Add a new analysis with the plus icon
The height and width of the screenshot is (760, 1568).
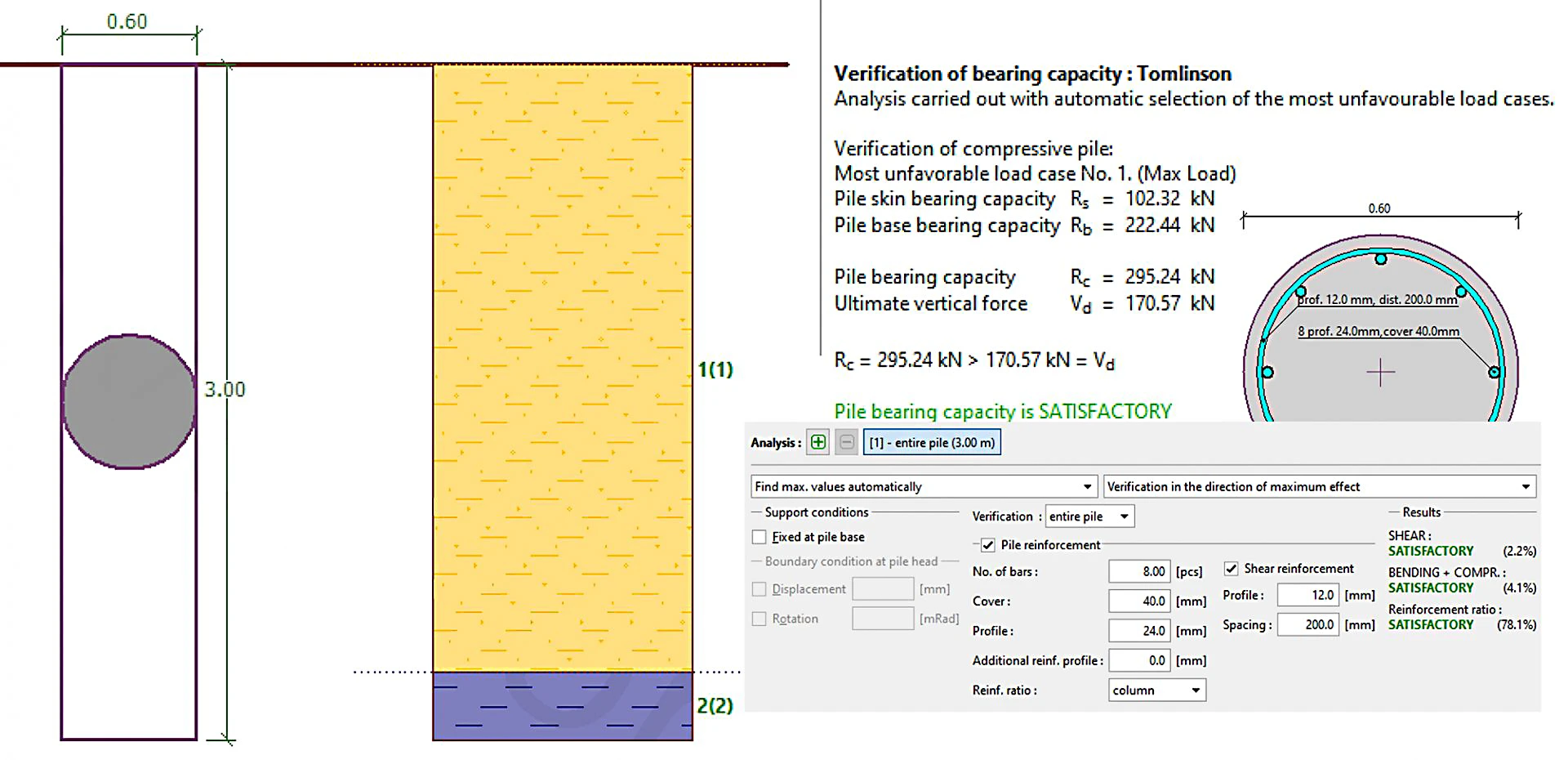[x=817, y=442]
